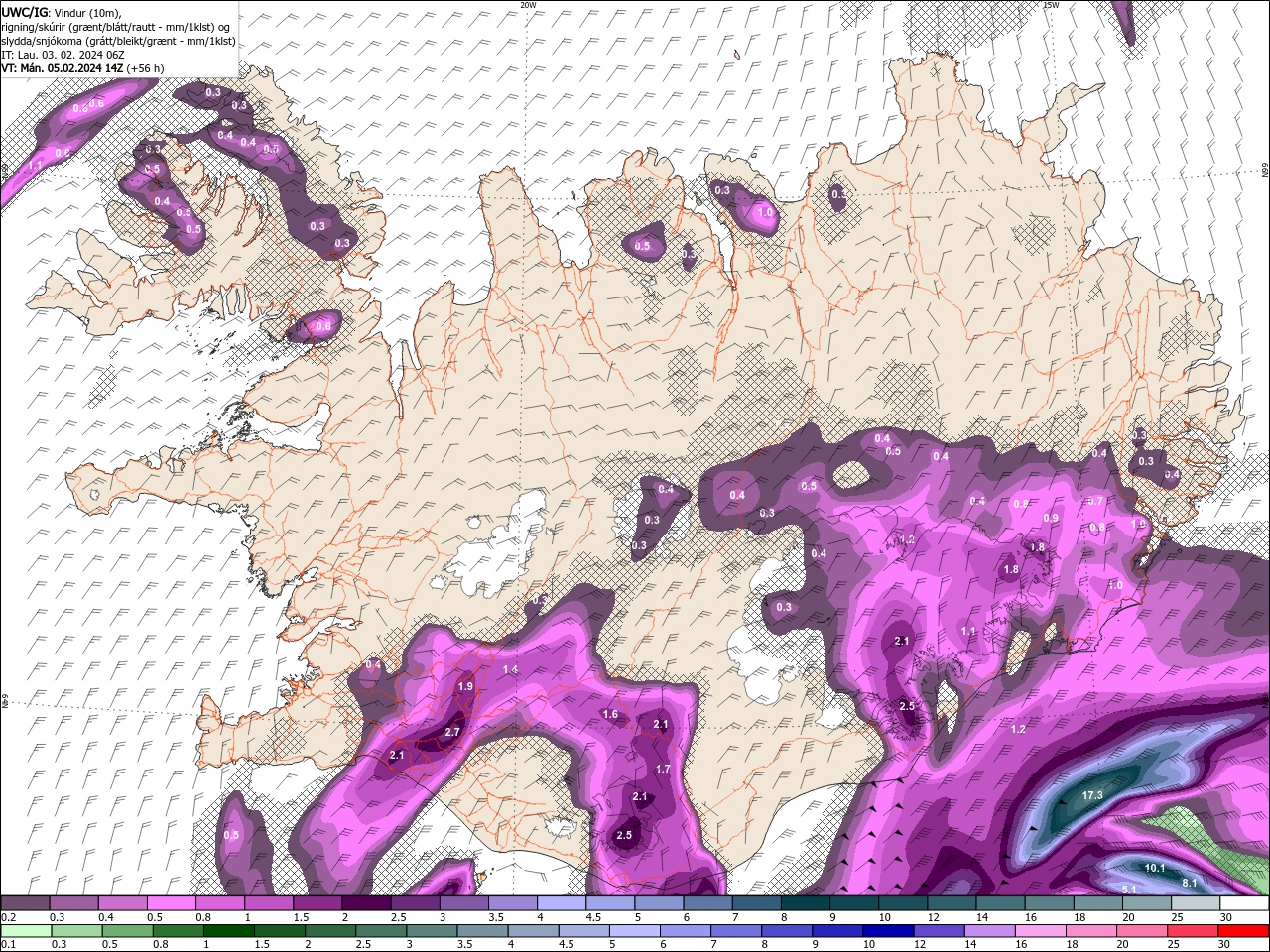Select the dark green rain legend swatch at 1
The image size is (1270, 952).
(x=228, y=931)
